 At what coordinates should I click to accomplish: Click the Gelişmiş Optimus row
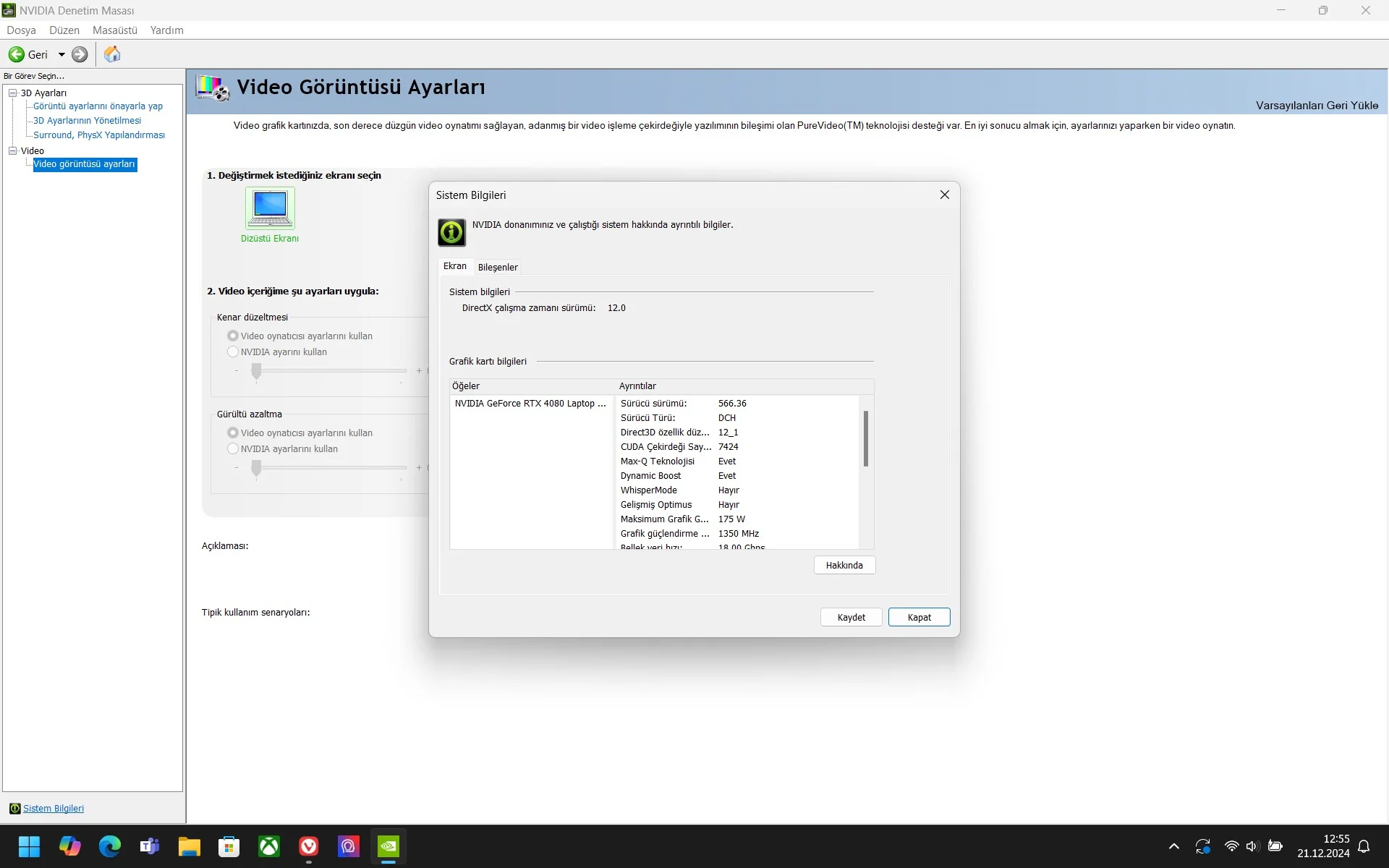click(x=738, y=505)
